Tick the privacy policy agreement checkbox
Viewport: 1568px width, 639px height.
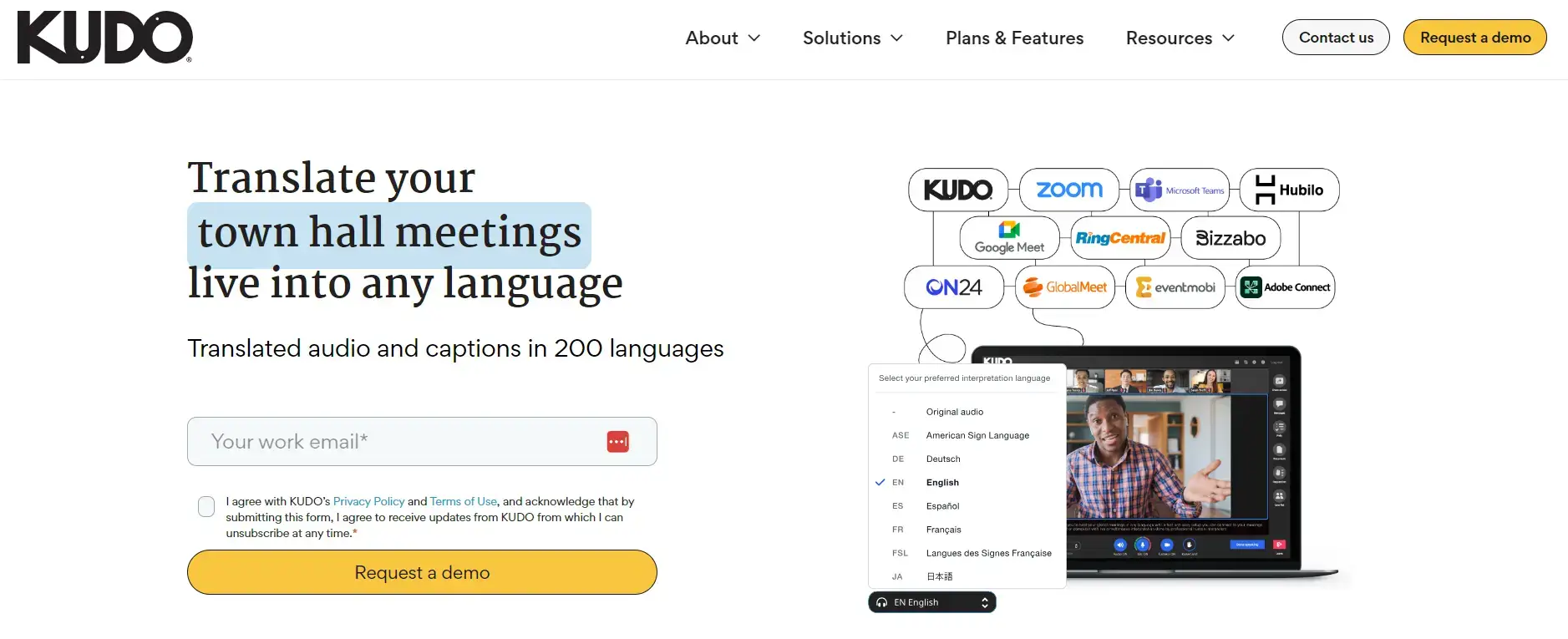(206, 506)
